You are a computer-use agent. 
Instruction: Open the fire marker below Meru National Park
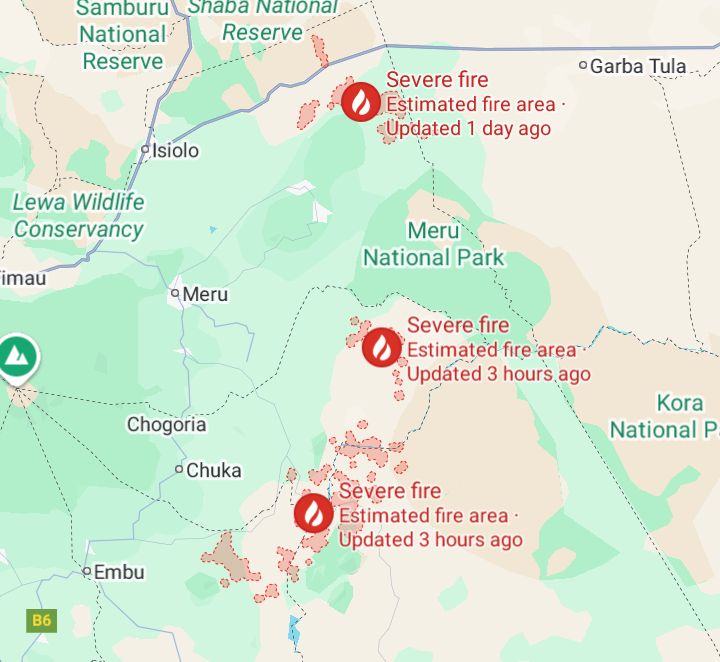point(382,348)
